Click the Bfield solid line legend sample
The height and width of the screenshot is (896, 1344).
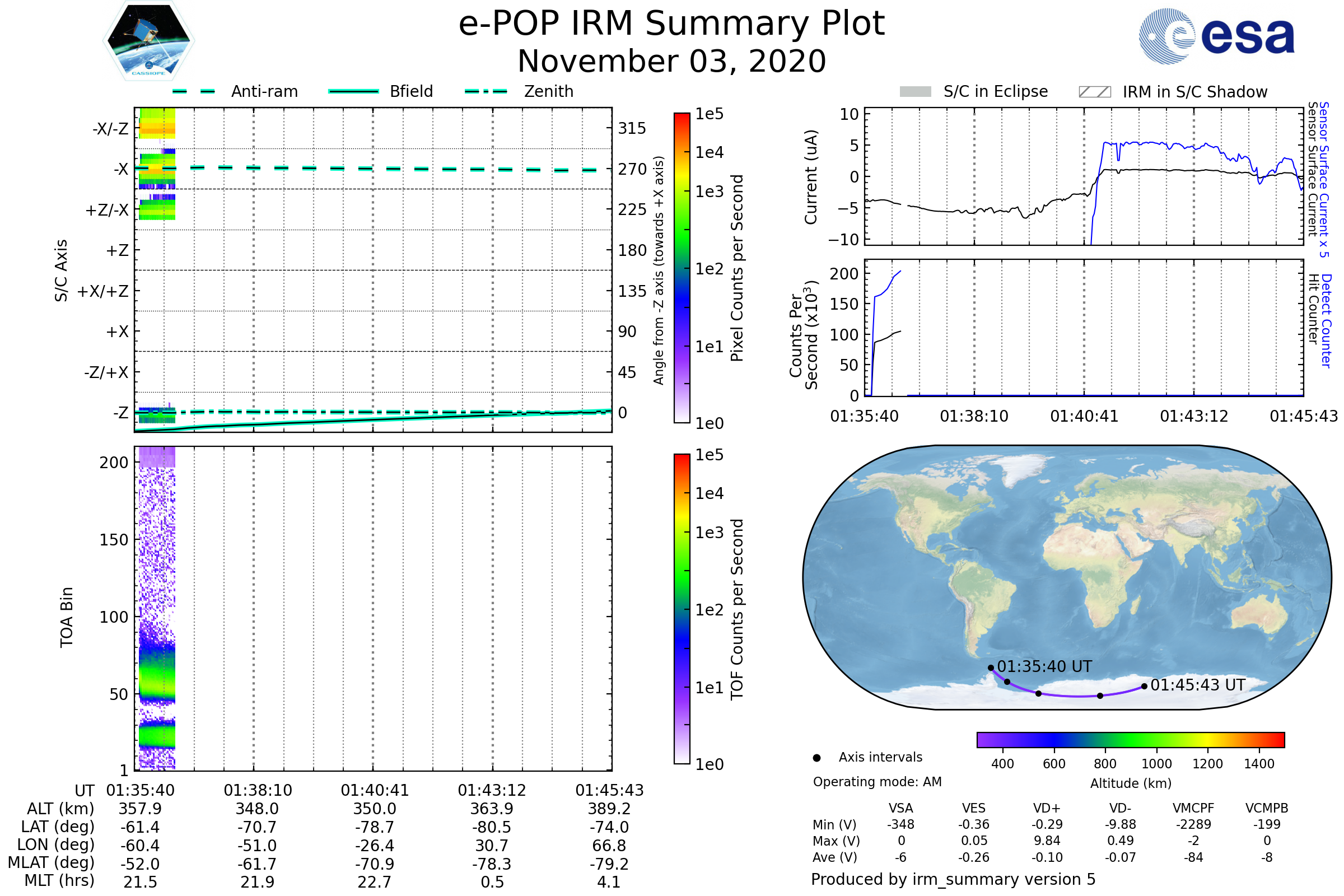[x=353, y=91]
